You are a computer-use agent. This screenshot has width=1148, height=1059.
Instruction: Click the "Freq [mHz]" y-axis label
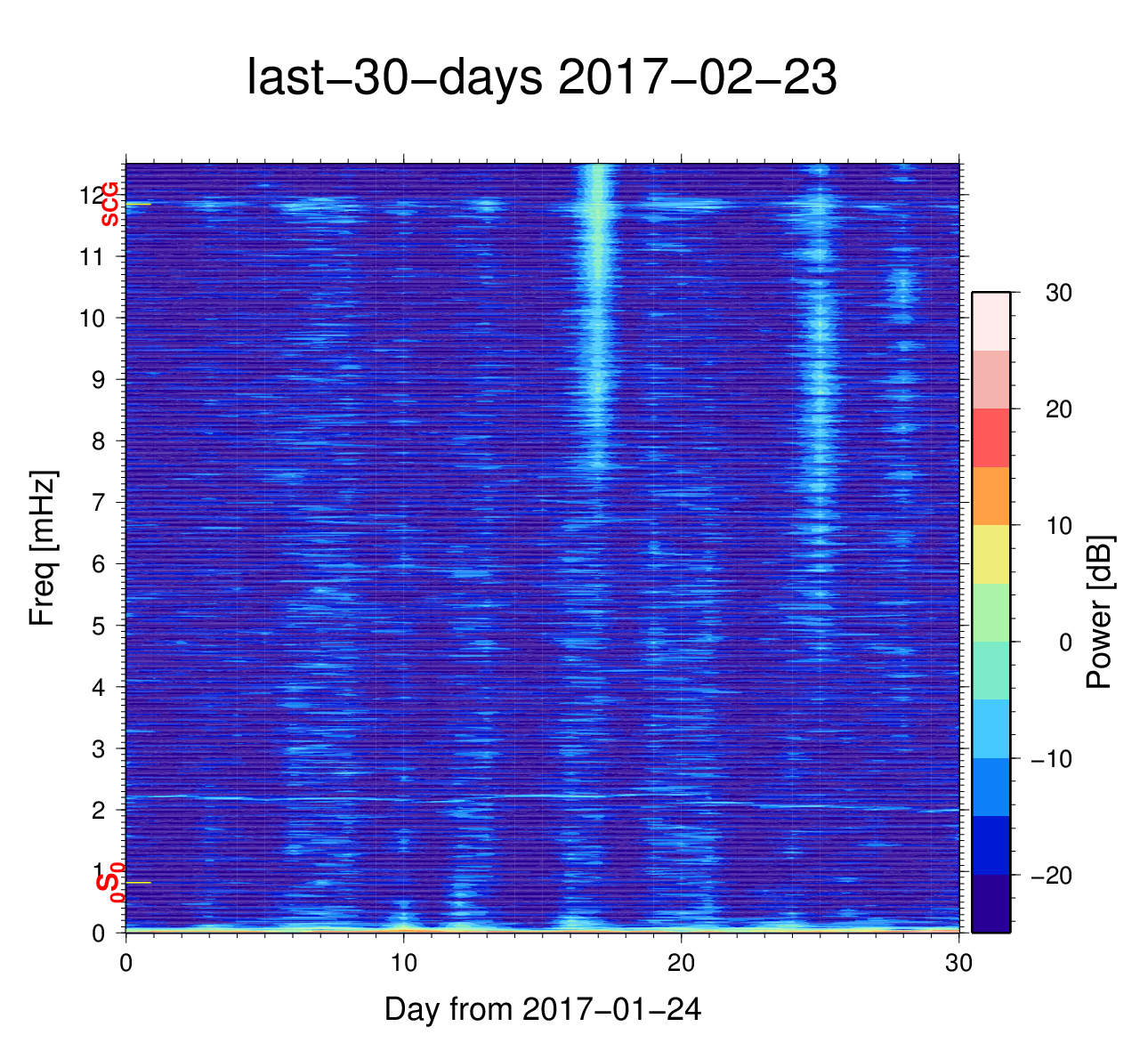click(42, 548)
